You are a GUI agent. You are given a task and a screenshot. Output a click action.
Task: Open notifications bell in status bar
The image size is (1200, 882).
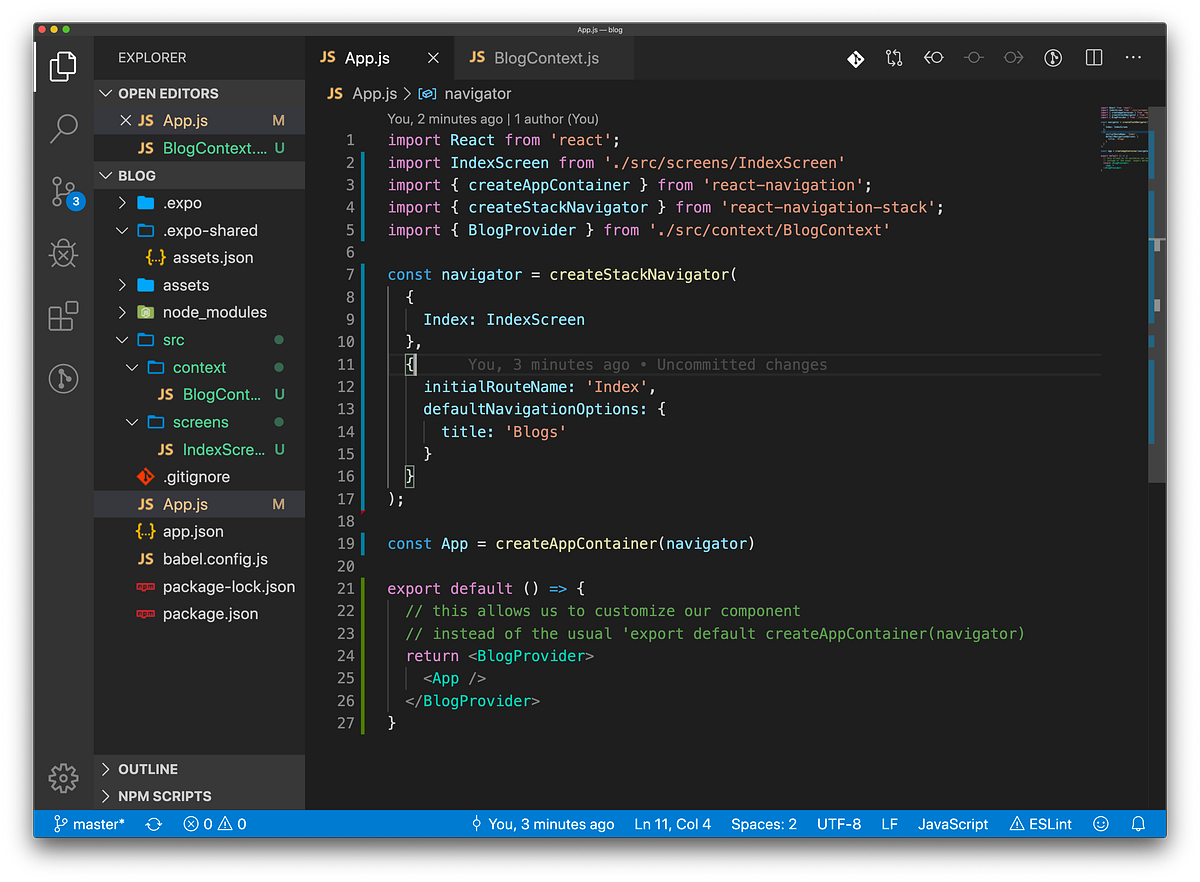click(1138, 824)
